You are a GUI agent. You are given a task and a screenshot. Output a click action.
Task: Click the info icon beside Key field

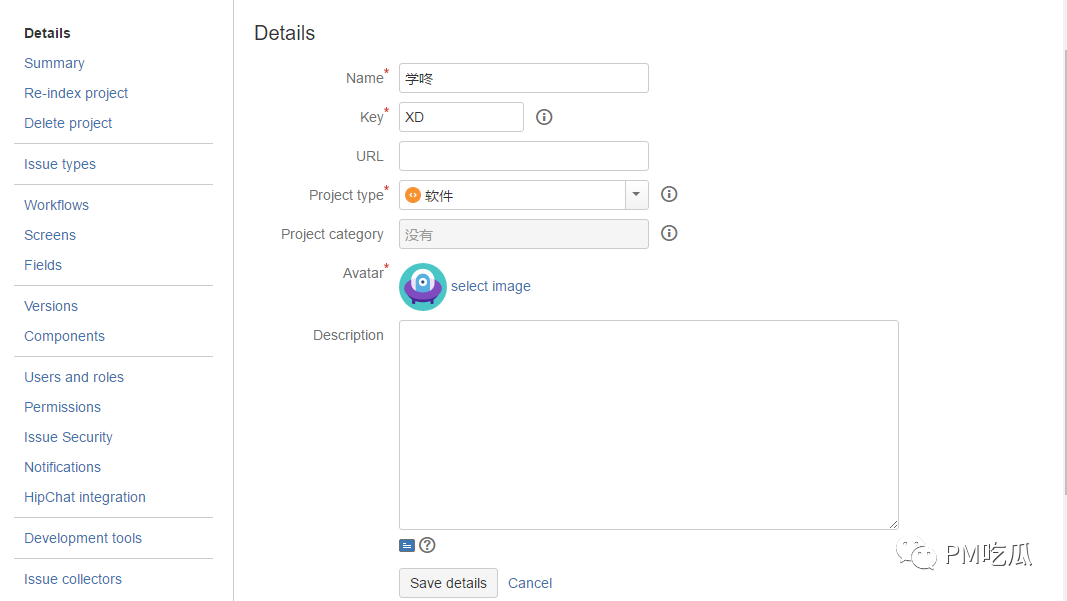pyautogui.click(x=544, y=117)
